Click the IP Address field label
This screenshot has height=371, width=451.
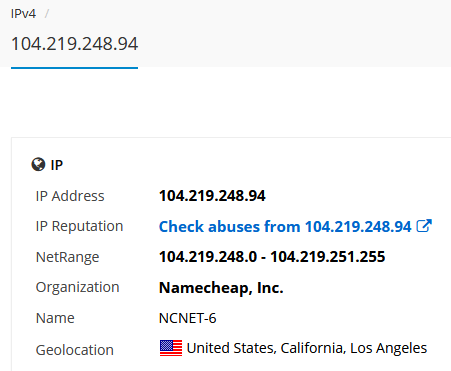click(70, 196)
